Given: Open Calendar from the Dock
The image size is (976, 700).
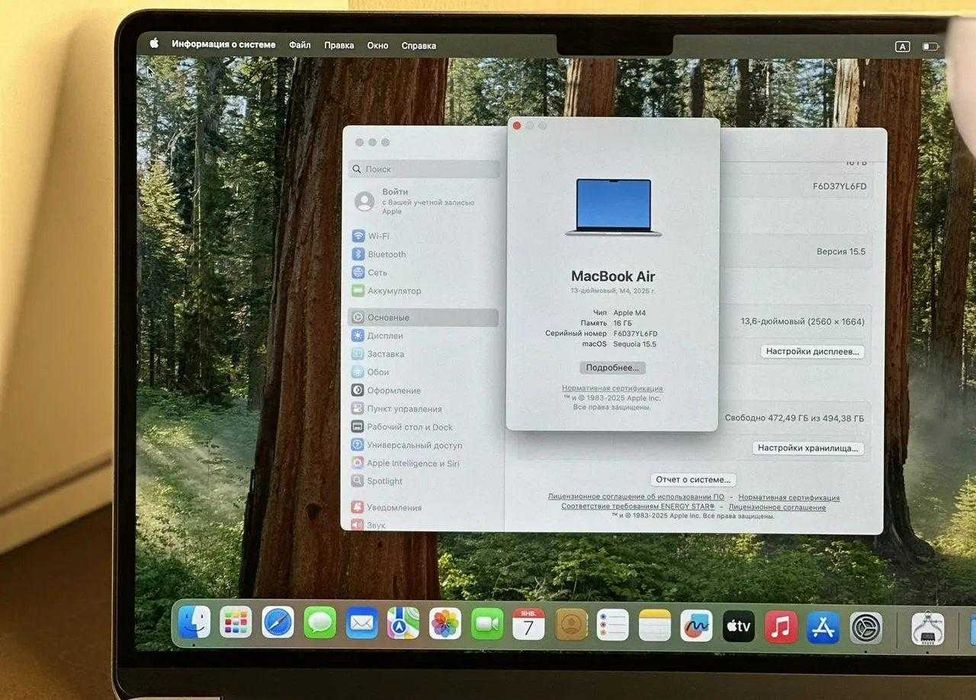Looking at the screenshot, I should (528, 625).
